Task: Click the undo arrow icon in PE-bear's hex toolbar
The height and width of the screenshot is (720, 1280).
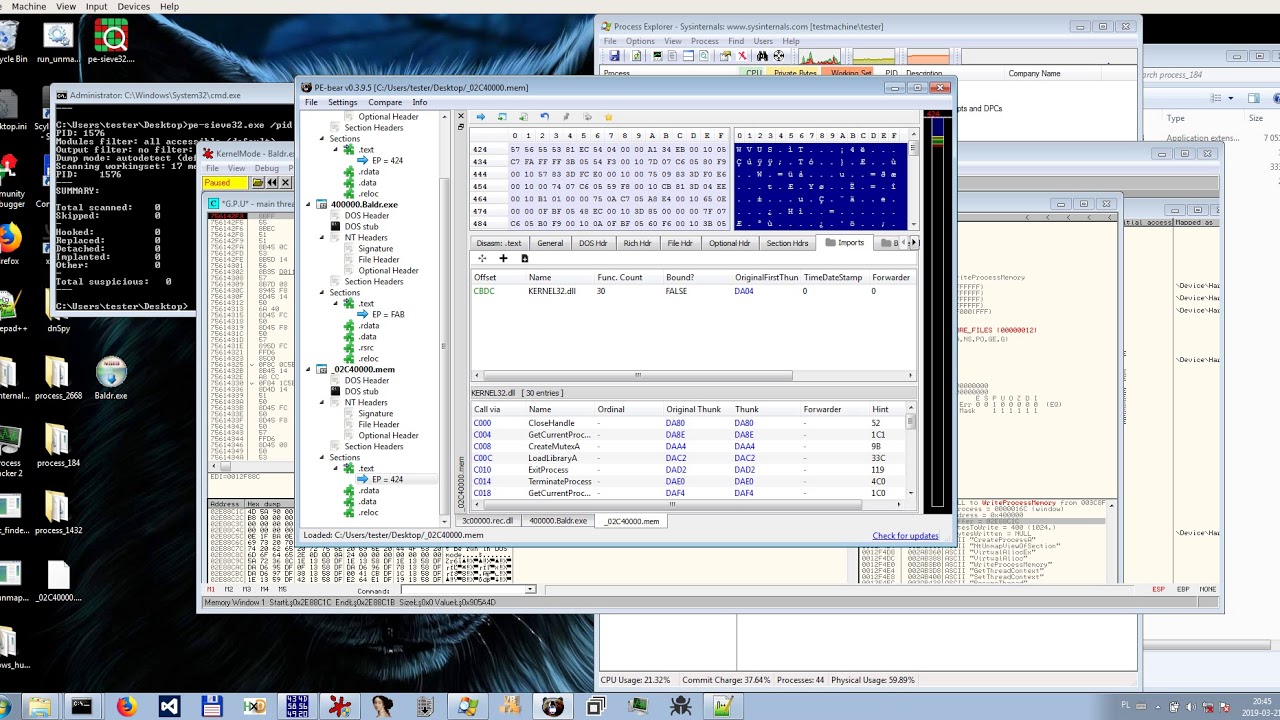Action: [544, 117]
